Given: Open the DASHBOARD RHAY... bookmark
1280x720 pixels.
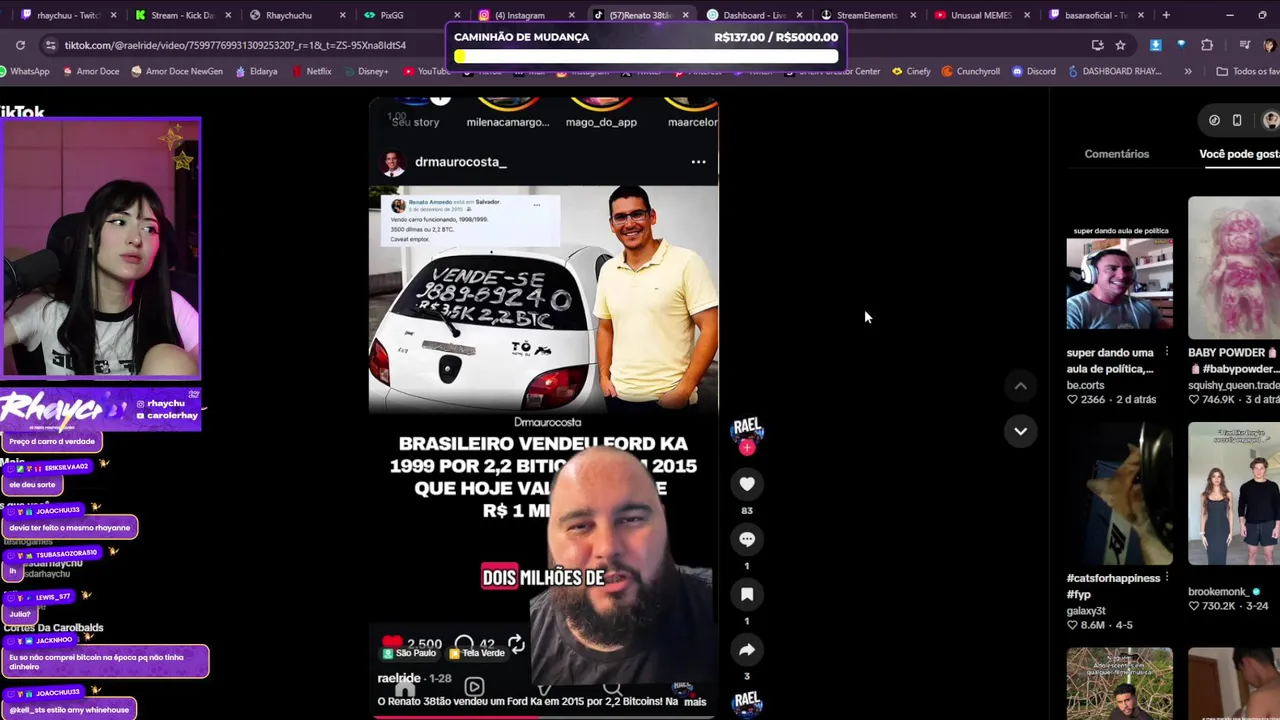Looking at the screenshot, I should tap(1114, 71).
